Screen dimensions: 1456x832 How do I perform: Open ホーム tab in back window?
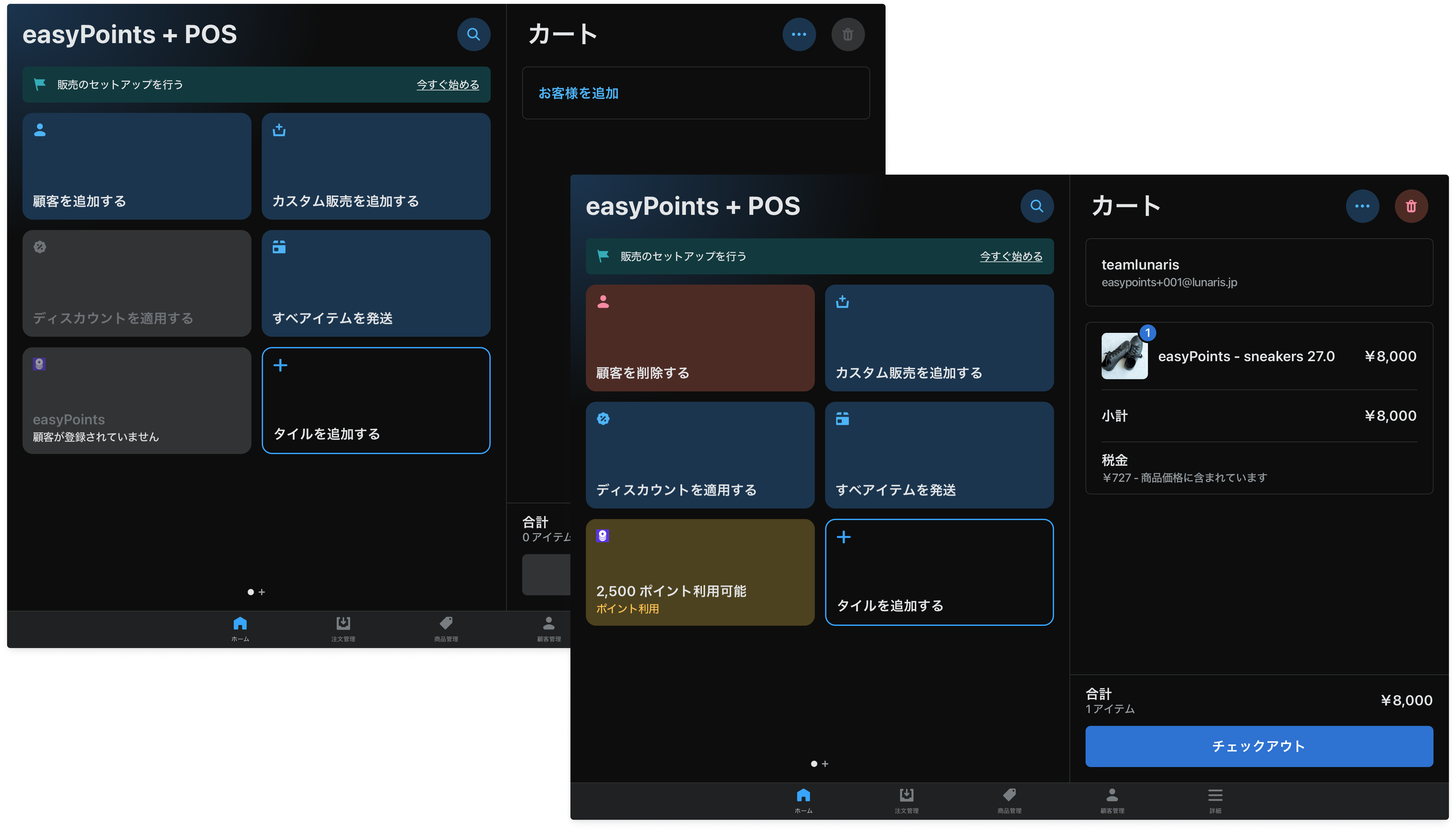pos(240,629)
